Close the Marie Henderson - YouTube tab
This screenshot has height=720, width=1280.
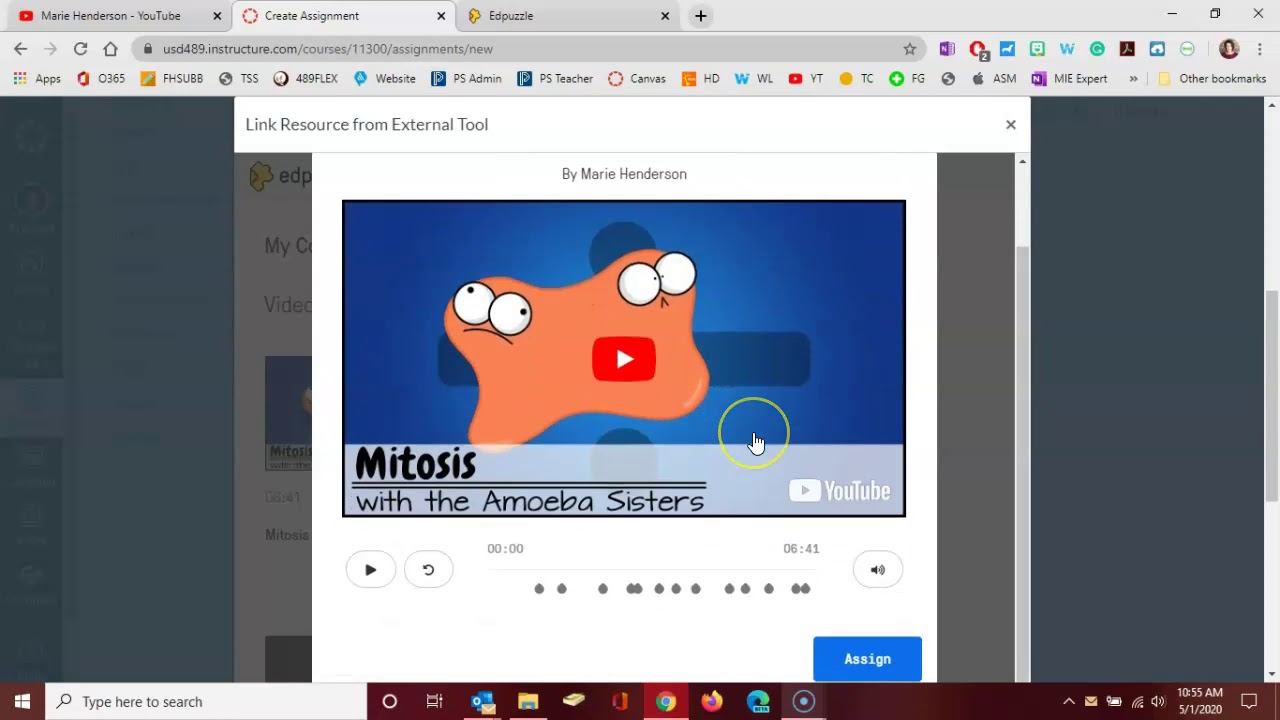[217, 16]
